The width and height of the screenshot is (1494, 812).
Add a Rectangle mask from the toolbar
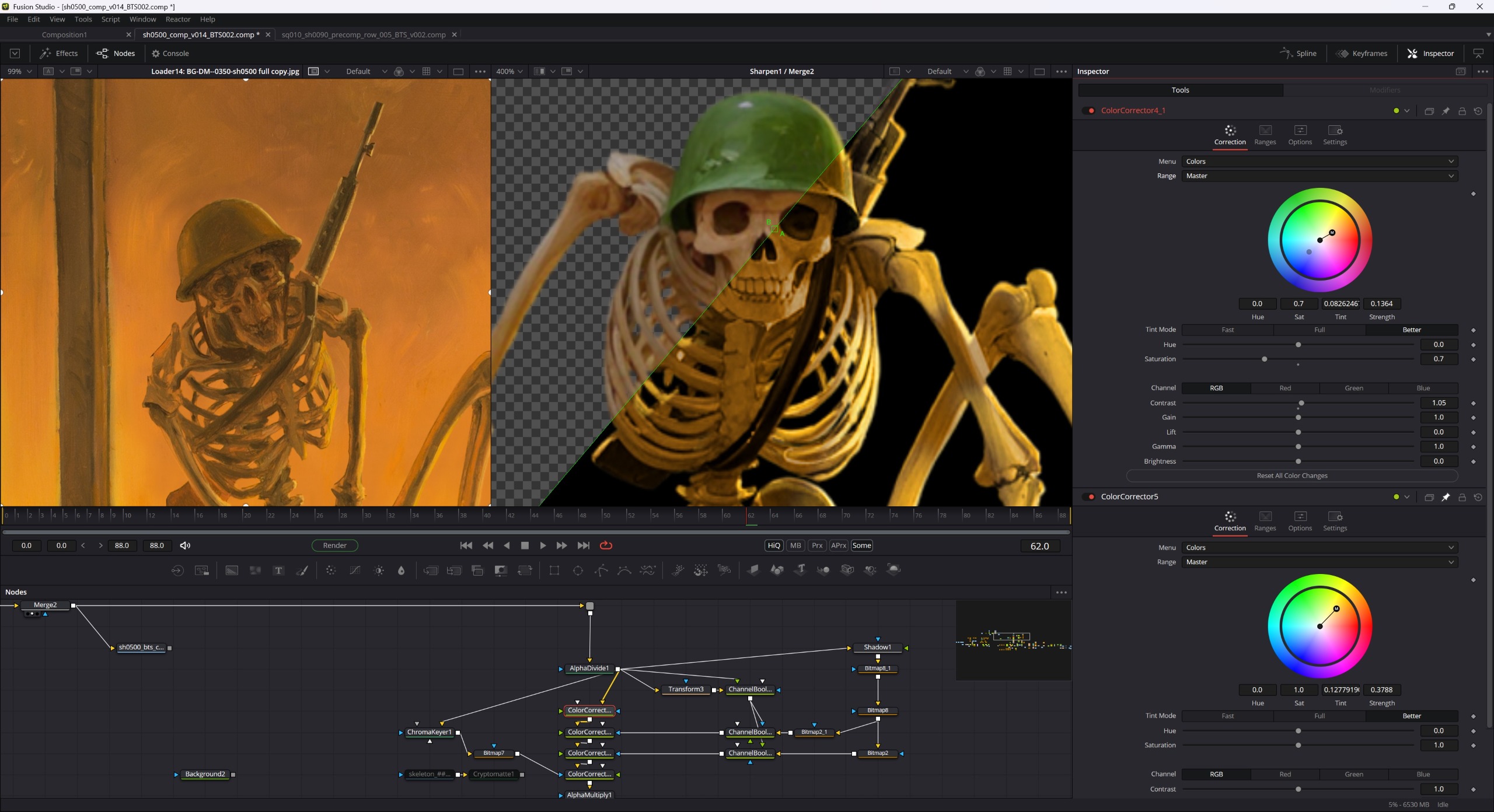tap(554, 570)
